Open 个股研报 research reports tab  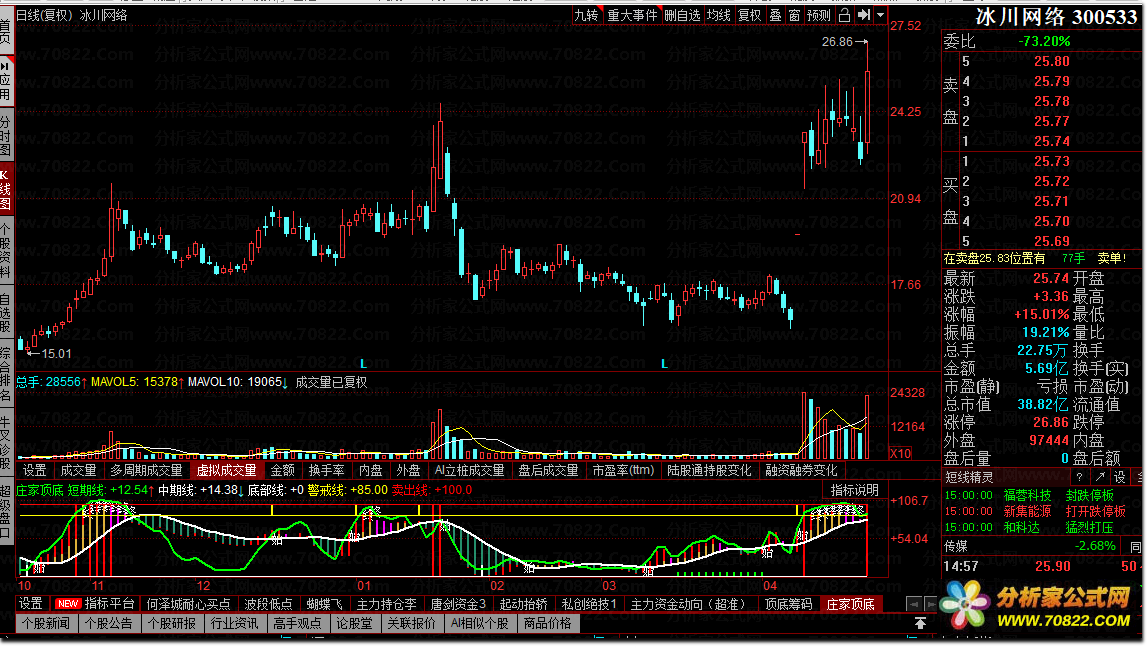tap(172, 623)
